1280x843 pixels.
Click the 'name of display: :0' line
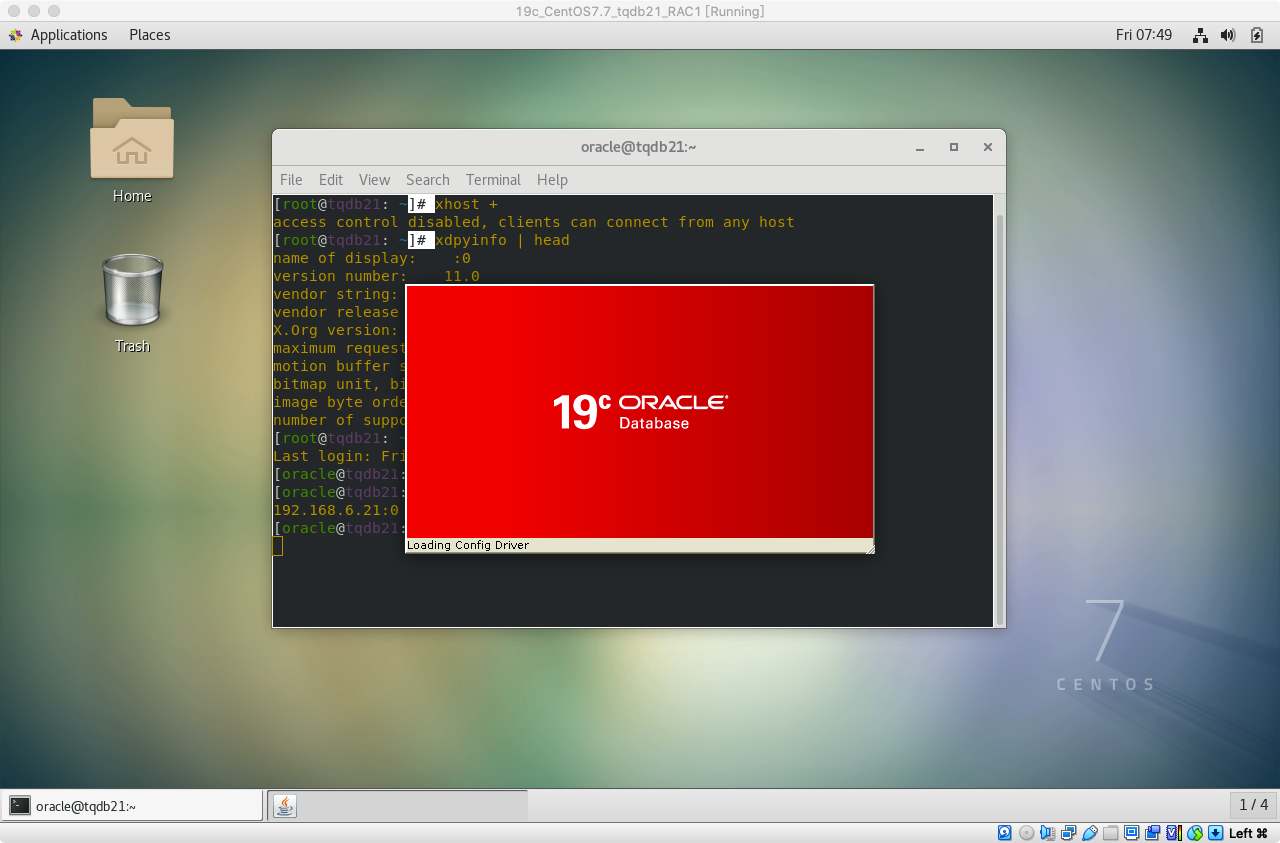pyautogui.click(x=372, y=258)
